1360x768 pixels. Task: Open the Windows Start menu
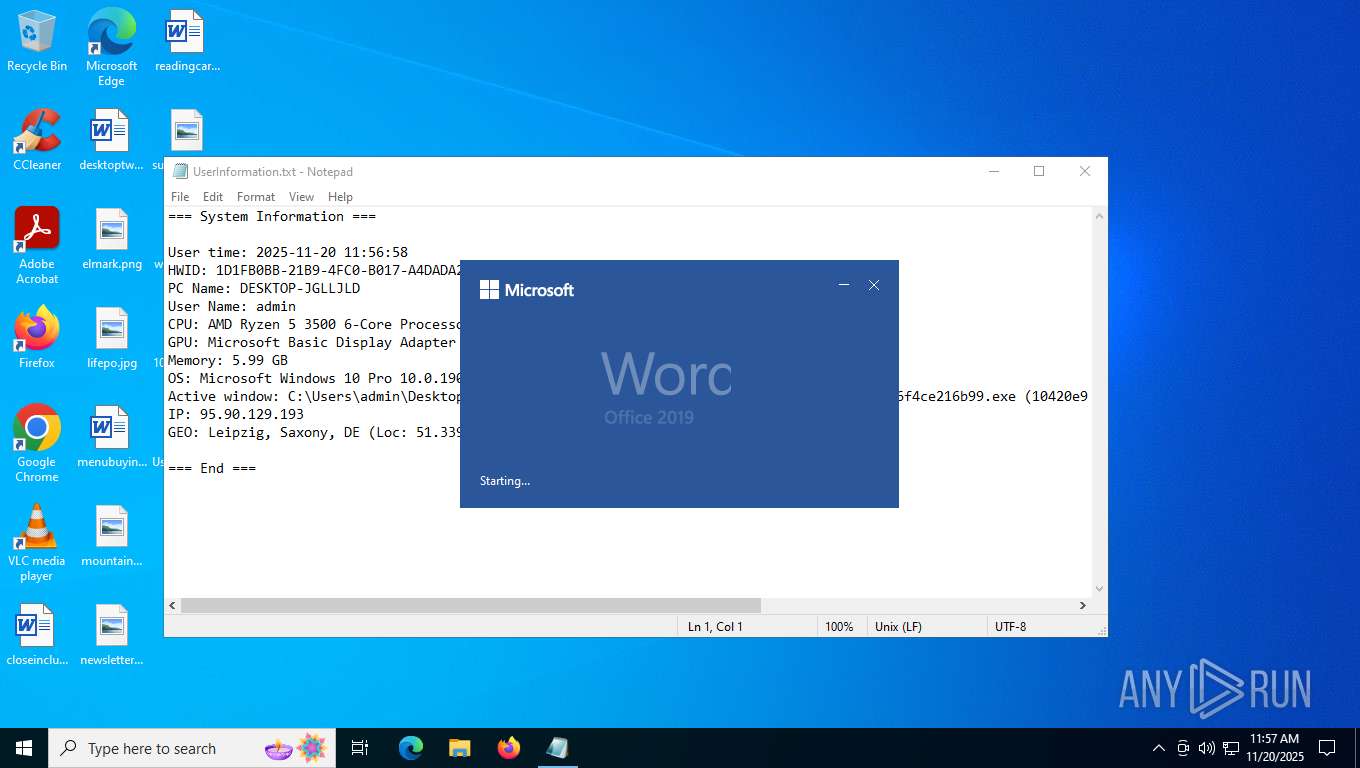[x=24, y=748]
